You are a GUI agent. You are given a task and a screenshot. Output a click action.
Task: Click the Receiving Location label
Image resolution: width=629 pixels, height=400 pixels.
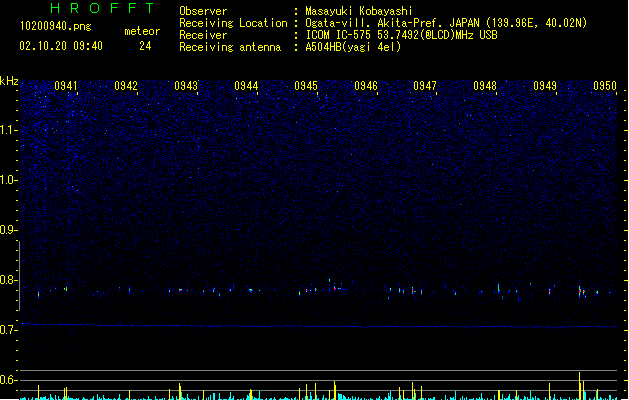coord(233,23)
